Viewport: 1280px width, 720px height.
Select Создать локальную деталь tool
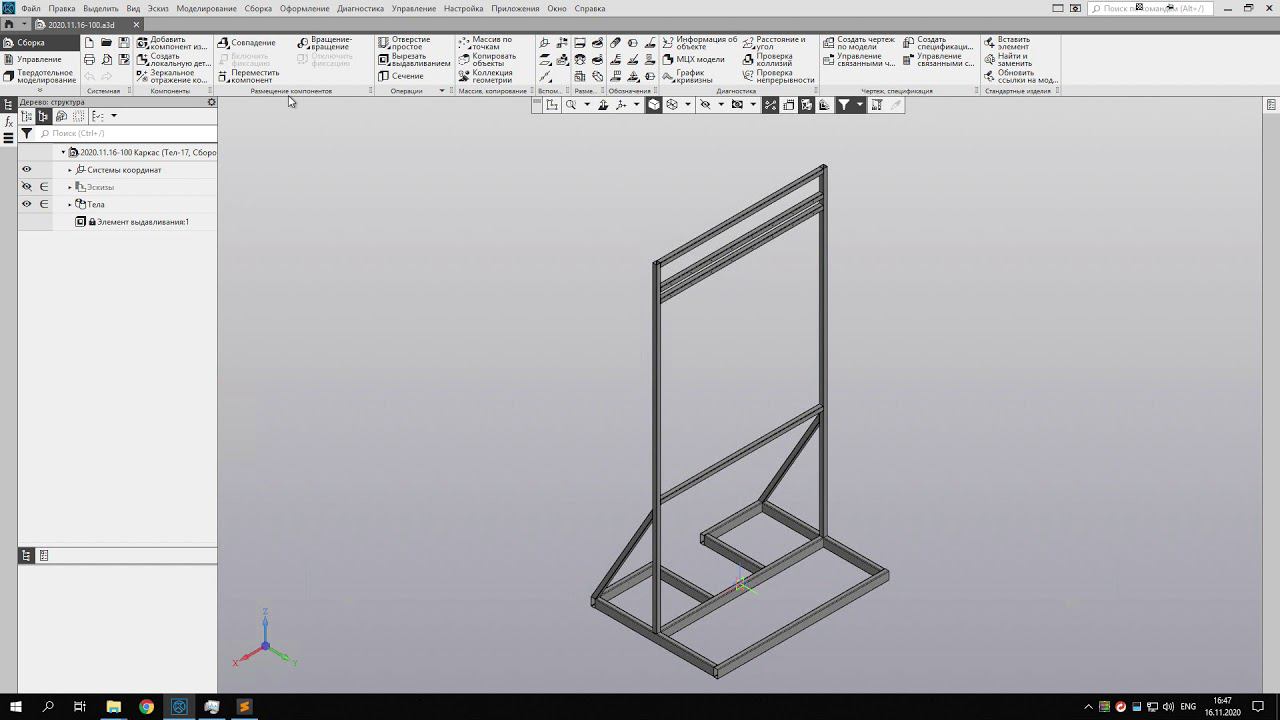click(172, 60)
